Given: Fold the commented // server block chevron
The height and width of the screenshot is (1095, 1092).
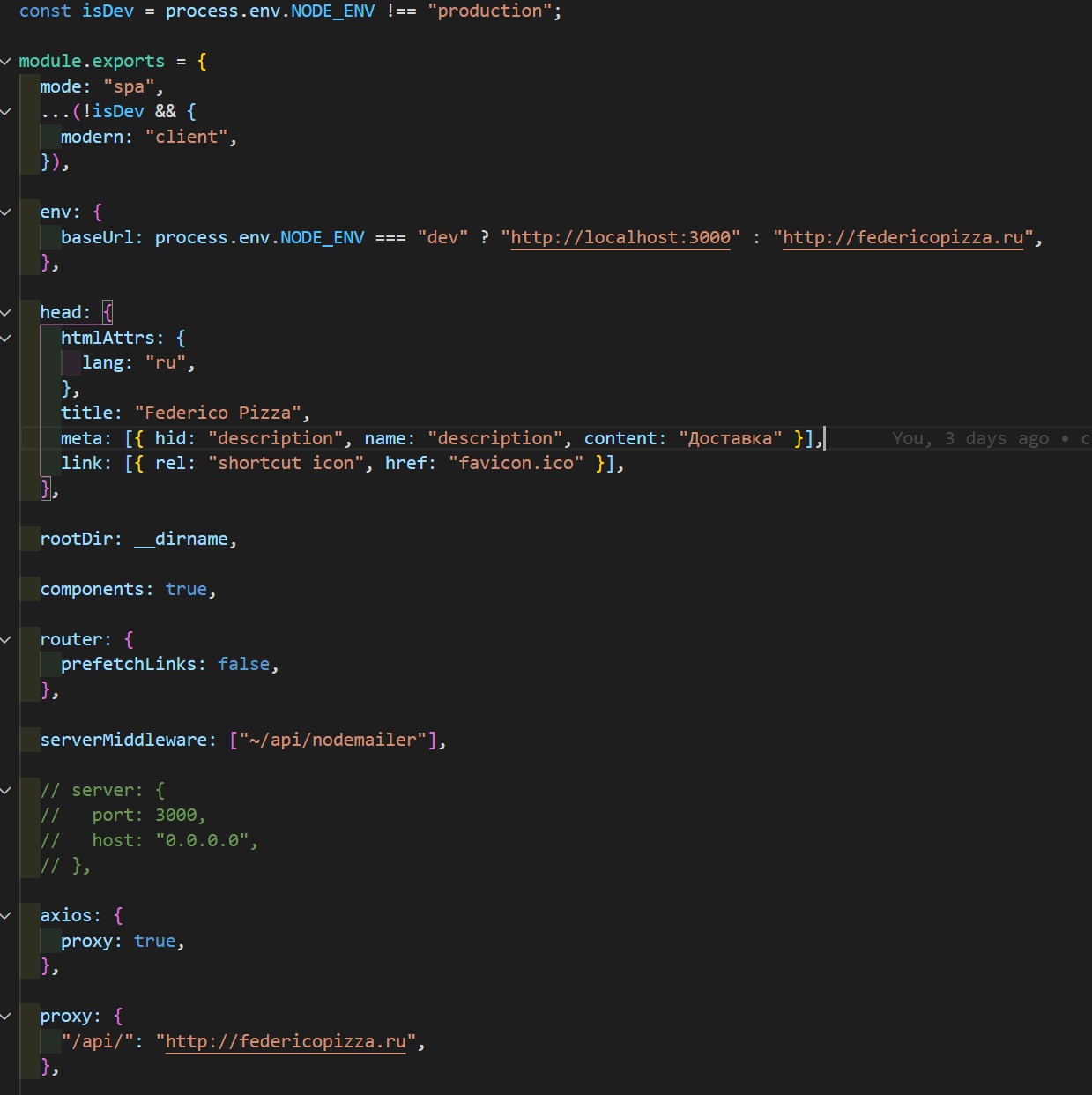Looking at the screenshot, I should 6,790.
